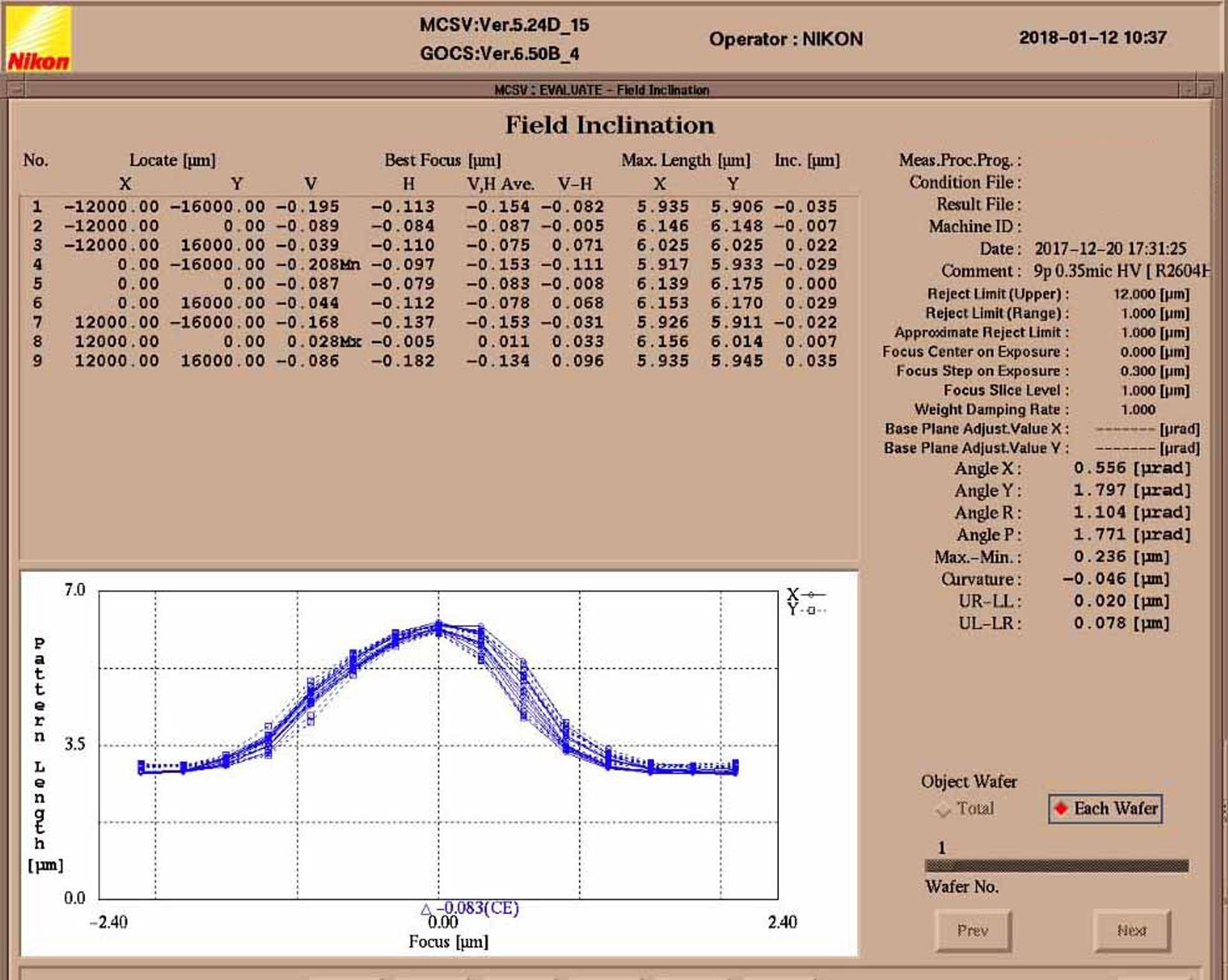This screenshot has width=1228, height=980.
Task: Click row 3 V-H value 0.071
Action: tap(578, 245)
